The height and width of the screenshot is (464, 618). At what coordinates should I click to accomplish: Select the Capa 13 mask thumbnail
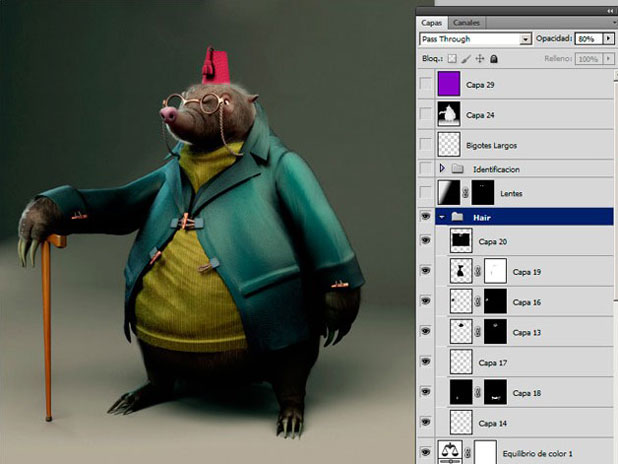tap(495, 332)
